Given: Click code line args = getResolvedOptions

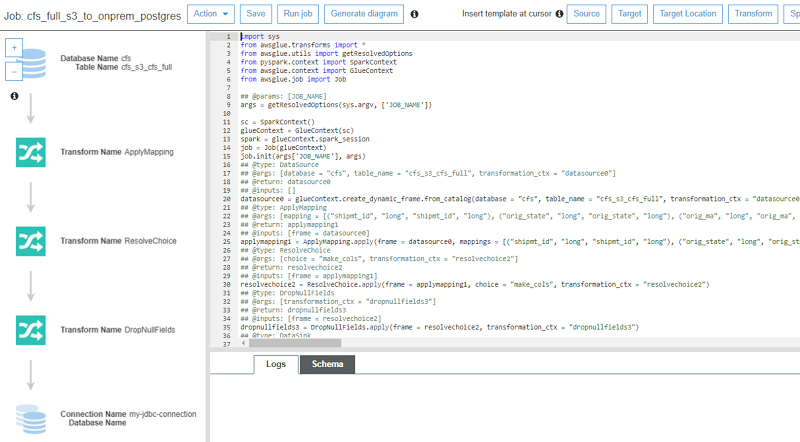Looking at the screenshot, I should pos(336,105).
